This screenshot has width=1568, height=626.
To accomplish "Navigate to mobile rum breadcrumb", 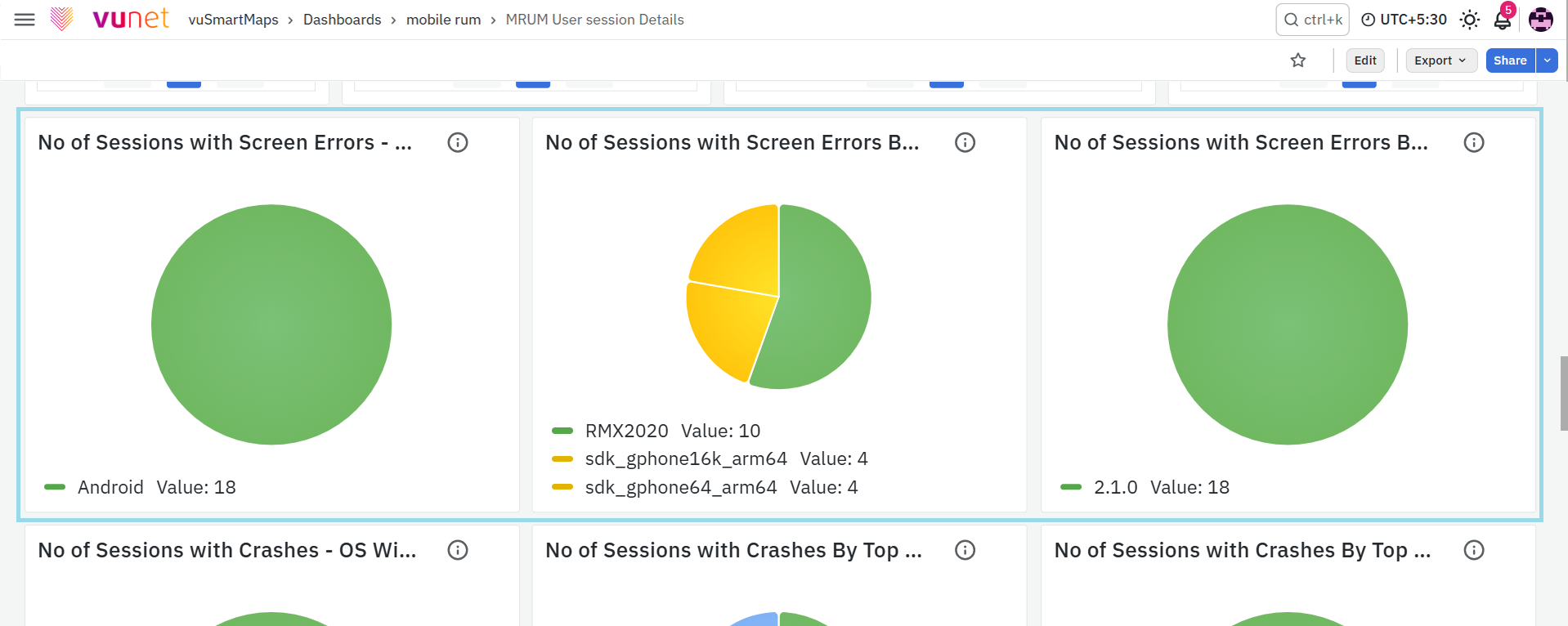I will (444, 20).
